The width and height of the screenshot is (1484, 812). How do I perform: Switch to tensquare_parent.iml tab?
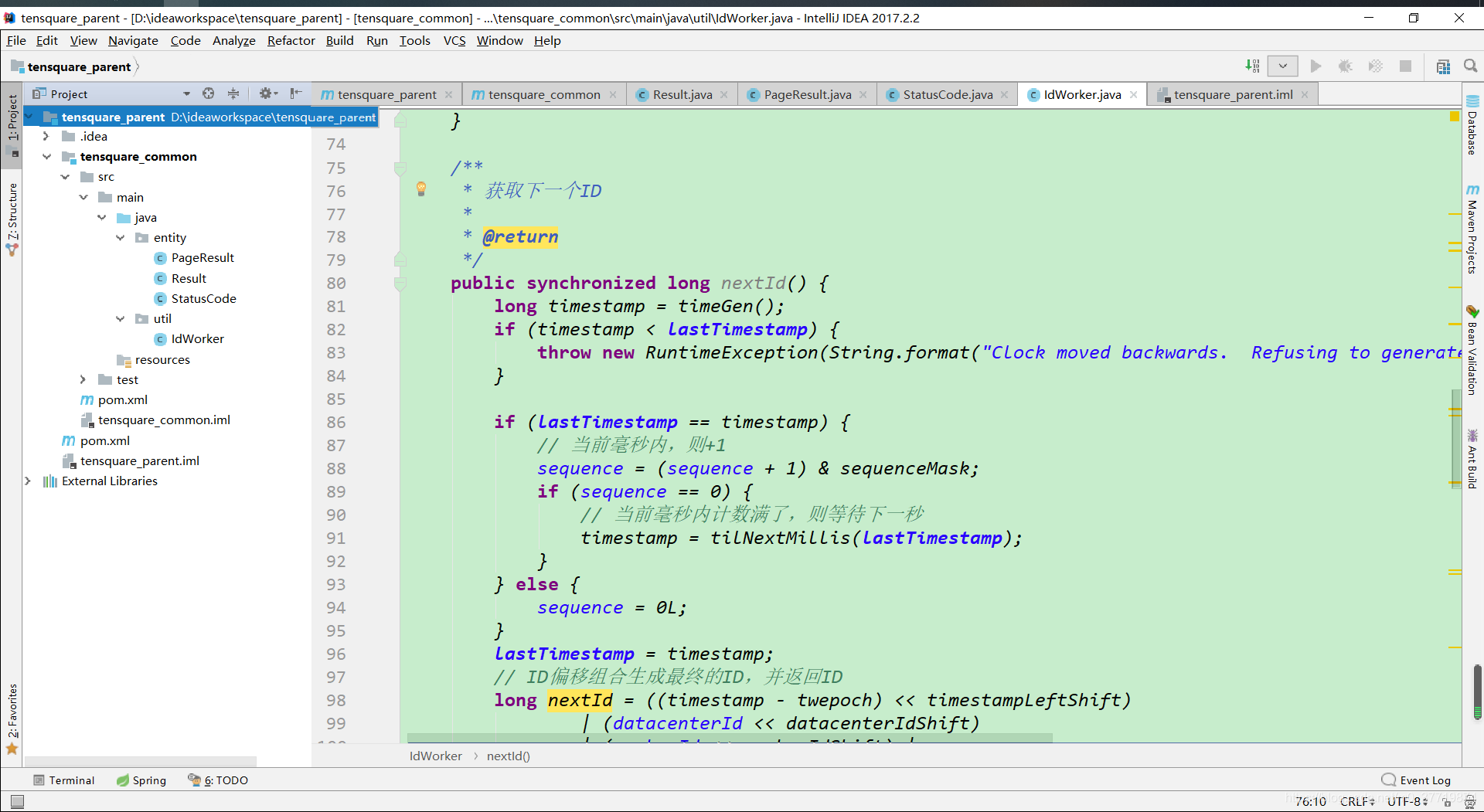(1233, 94)
